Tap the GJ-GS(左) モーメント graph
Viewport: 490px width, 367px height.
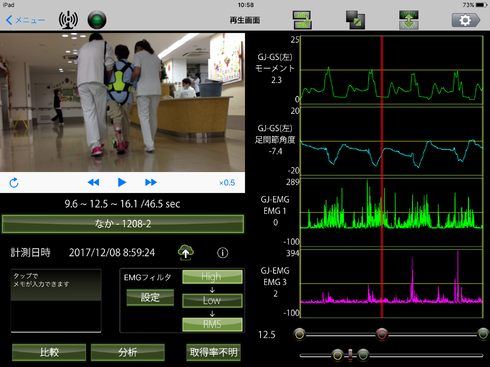coord(392,69)
